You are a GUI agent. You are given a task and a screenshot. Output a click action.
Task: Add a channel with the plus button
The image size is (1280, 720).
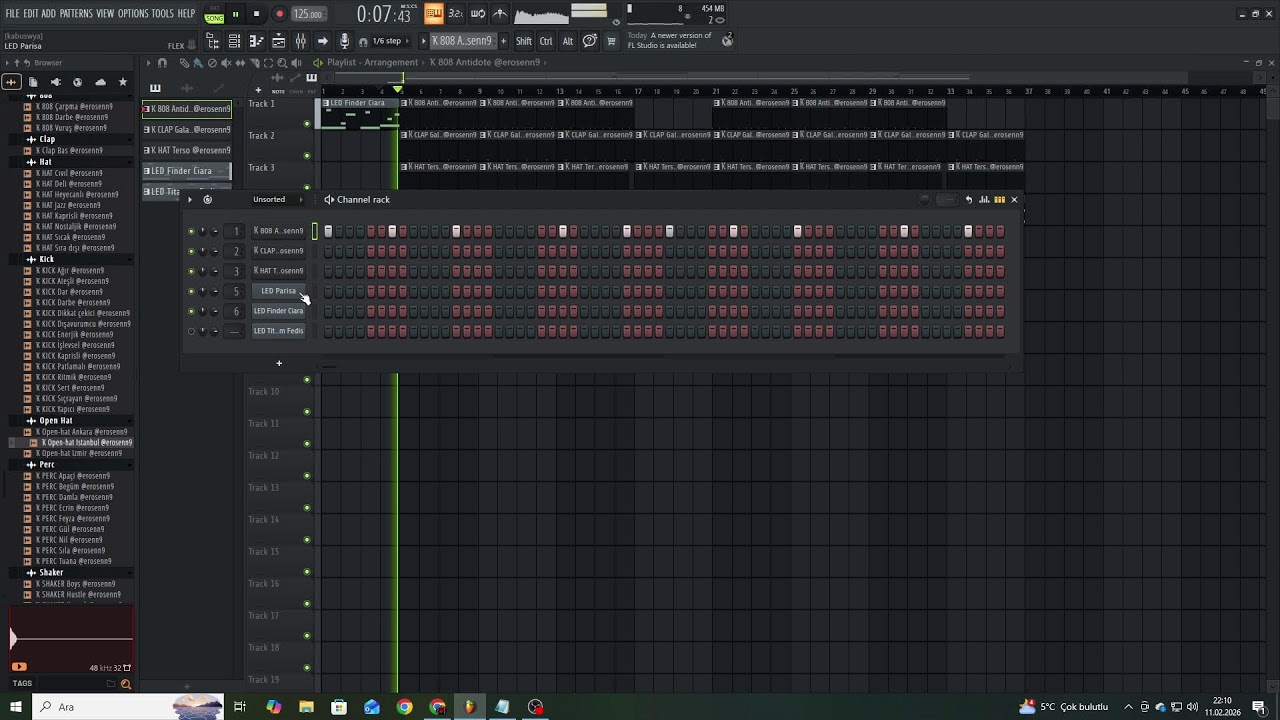click(279, 363)
